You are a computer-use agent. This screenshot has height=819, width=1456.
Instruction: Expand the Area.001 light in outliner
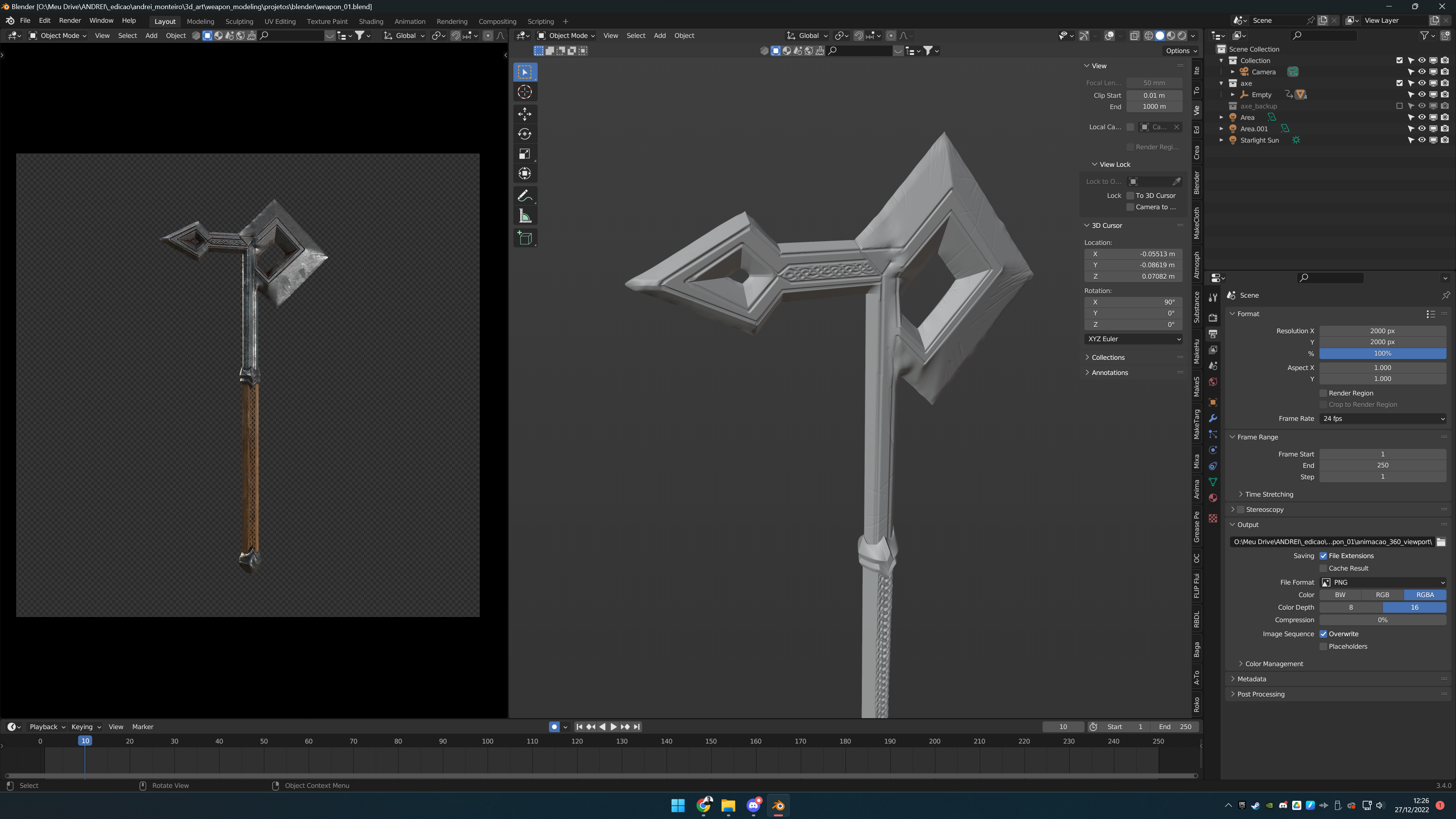click(x=1221, y=129)
